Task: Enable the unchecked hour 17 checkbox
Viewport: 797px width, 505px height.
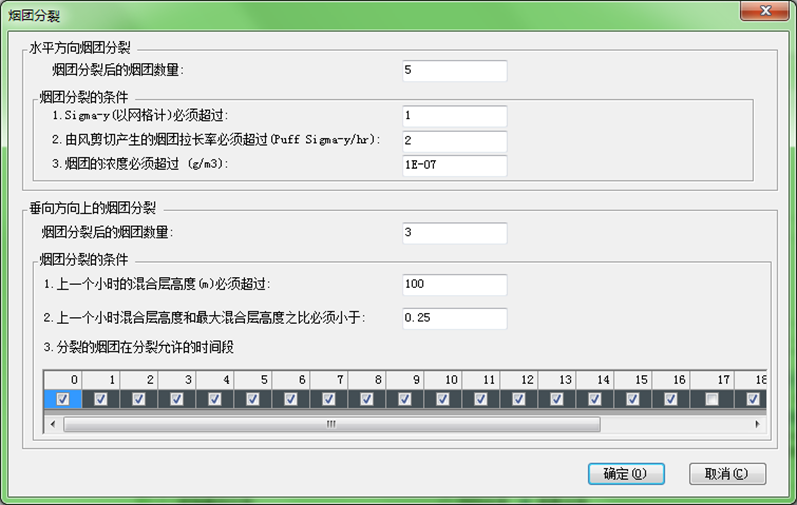Action: click(711, 399)
